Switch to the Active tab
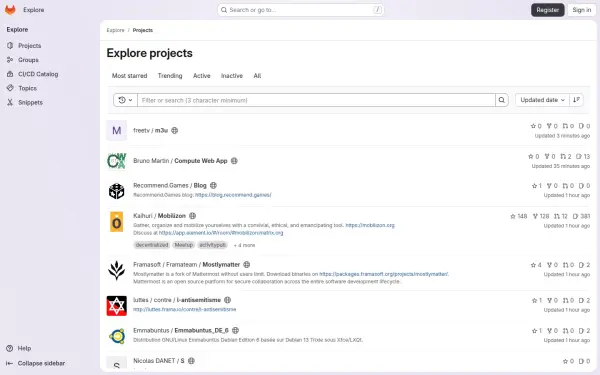Screen dimensions: 600x375 (x=202, y=76)
